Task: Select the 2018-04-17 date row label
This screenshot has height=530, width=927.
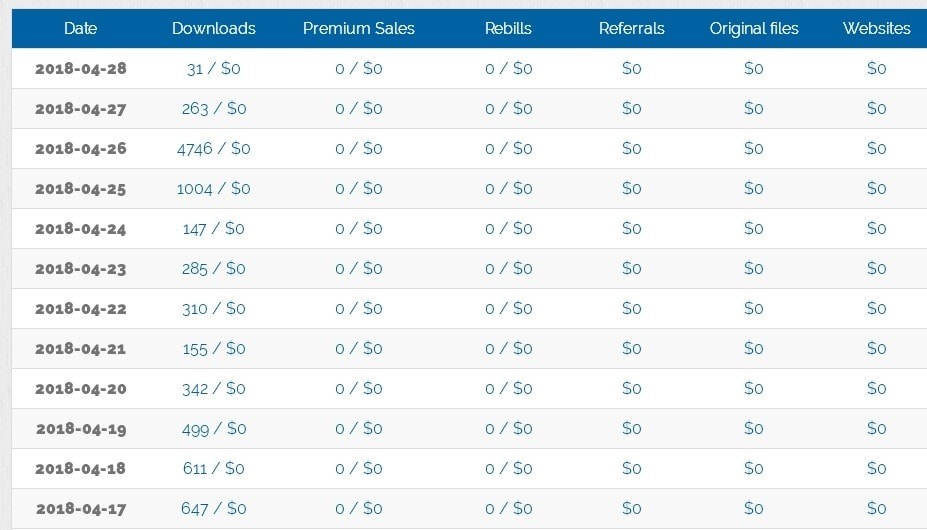Action: click(x=81, y=508)
